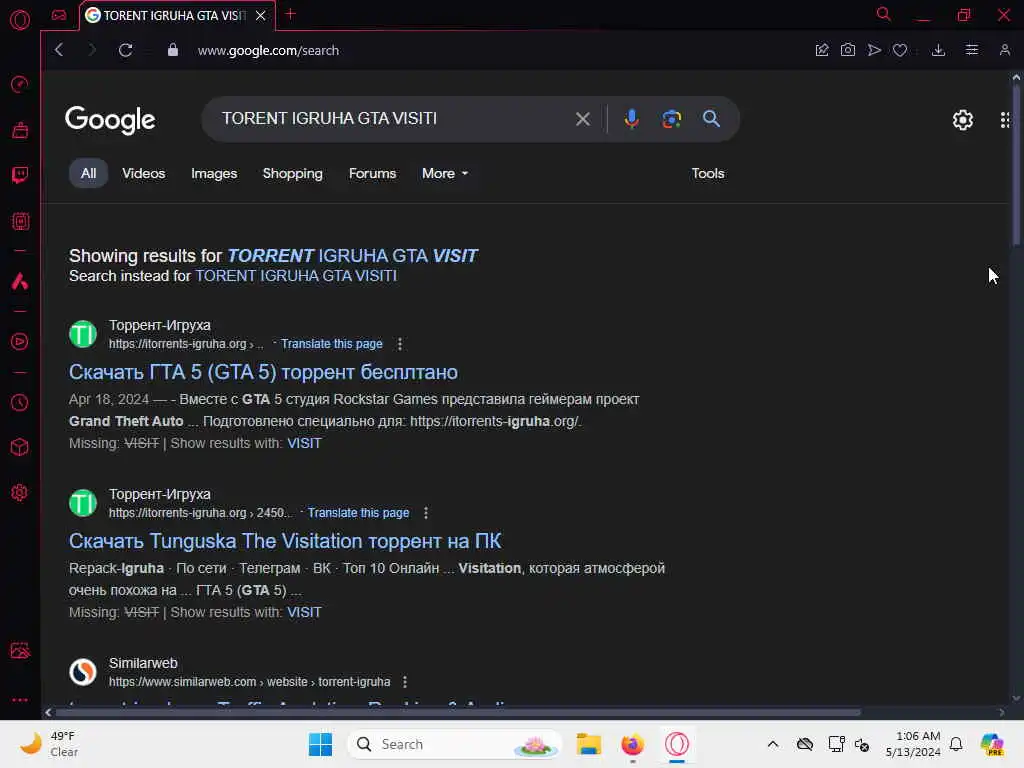Go back to previous page
Screen dimensions: 1024x768
[59, 50]
